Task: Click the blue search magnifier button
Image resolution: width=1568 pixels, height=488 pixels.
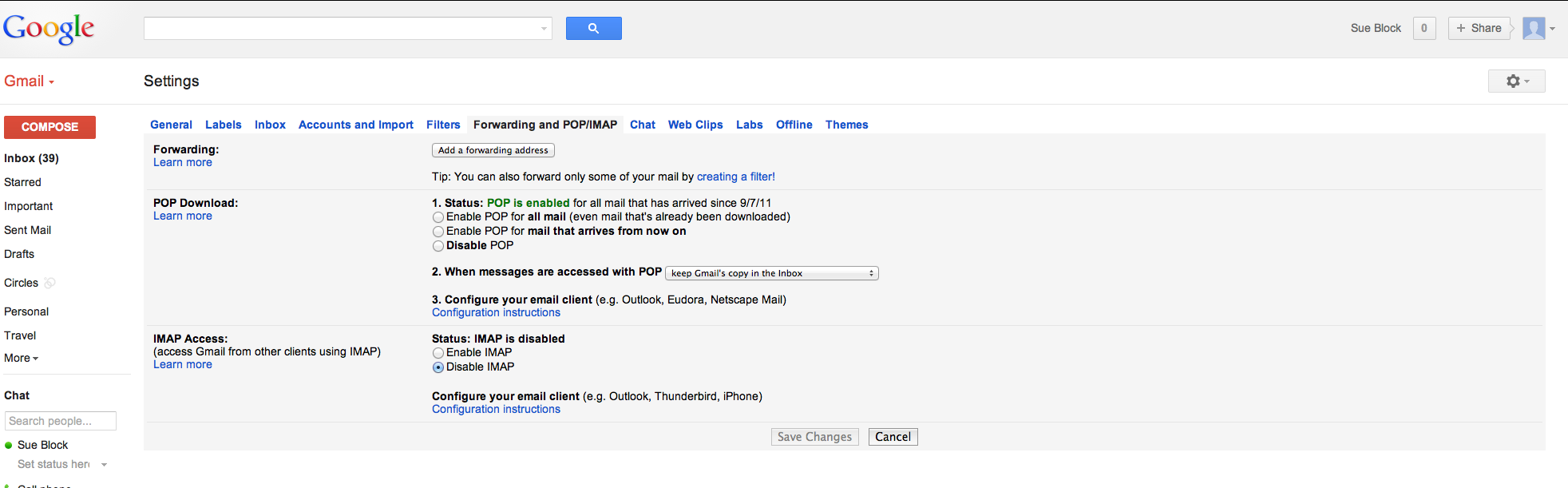Action: point(593,29)
